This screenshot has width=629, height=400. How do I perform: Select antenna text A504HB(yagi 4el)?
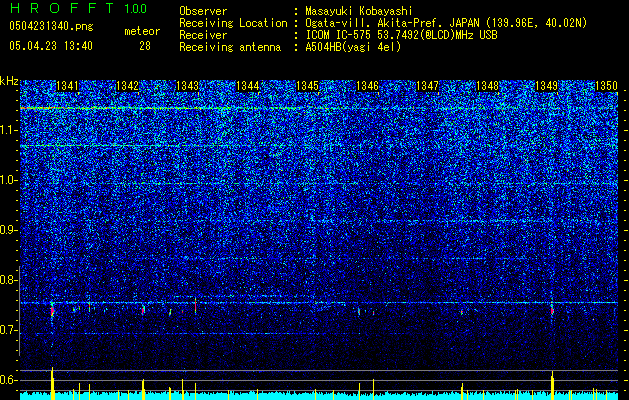pyautogui.click(x=353, y=47)
